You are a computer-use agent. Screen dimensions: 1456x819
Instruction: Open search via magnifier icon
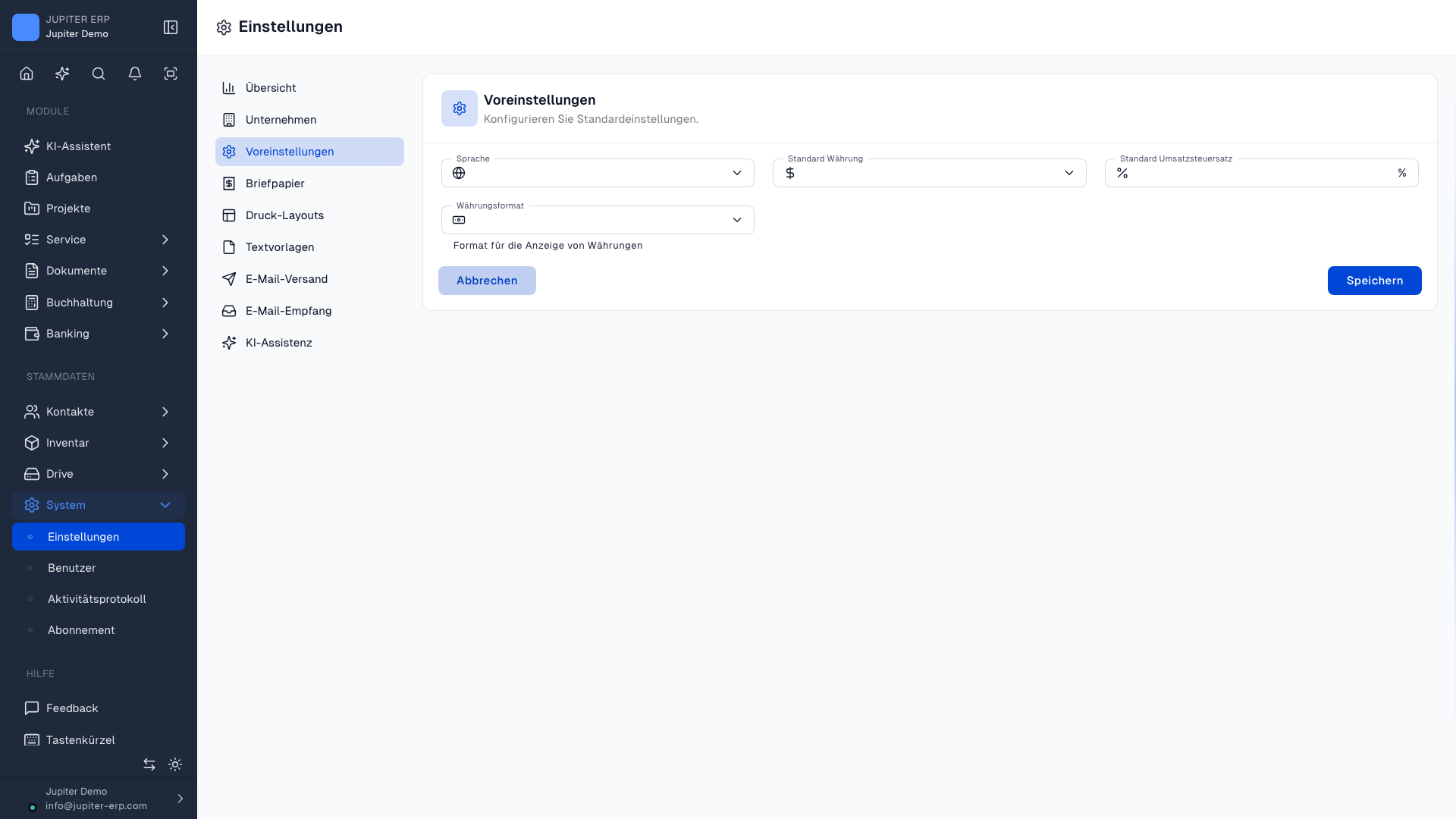tap(99, 74)
